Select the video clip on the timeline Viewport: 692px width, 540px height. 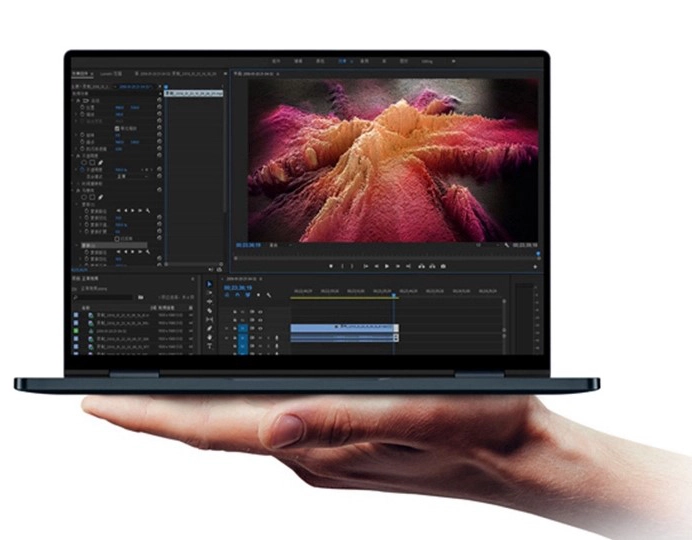pos(345,328)
